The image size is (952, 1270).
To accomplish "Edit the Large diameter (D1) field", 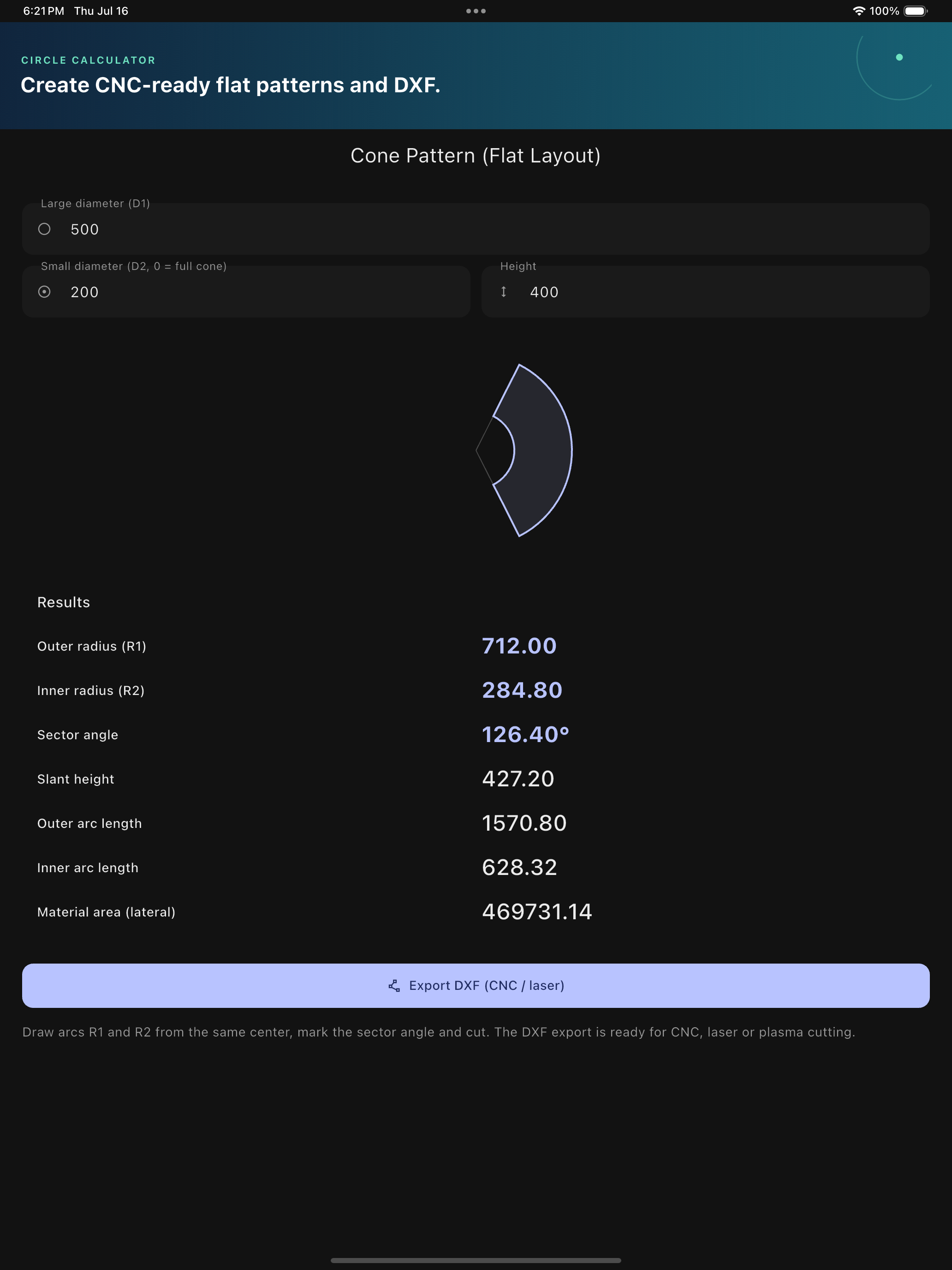I will (x=476, y=229).
